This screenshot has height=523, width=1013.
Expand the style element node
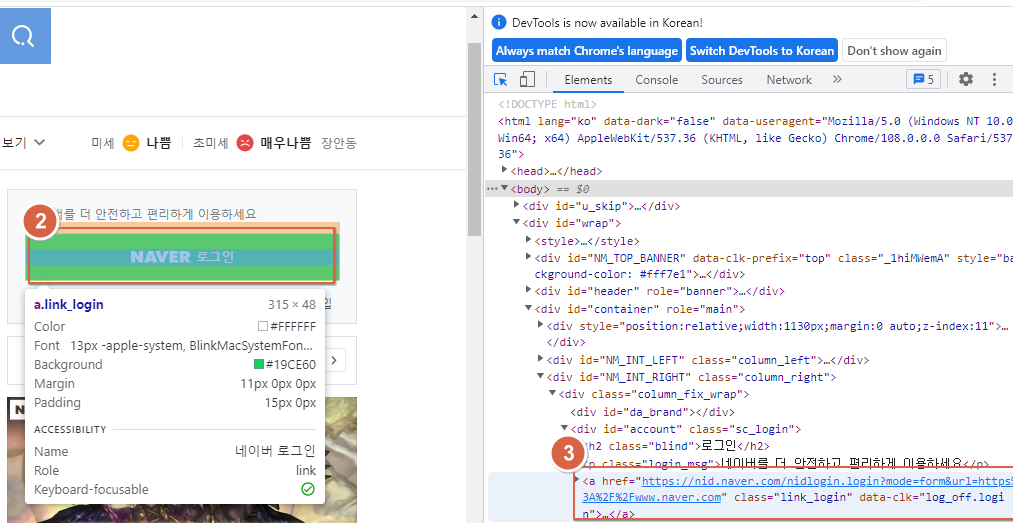[529, 240]
